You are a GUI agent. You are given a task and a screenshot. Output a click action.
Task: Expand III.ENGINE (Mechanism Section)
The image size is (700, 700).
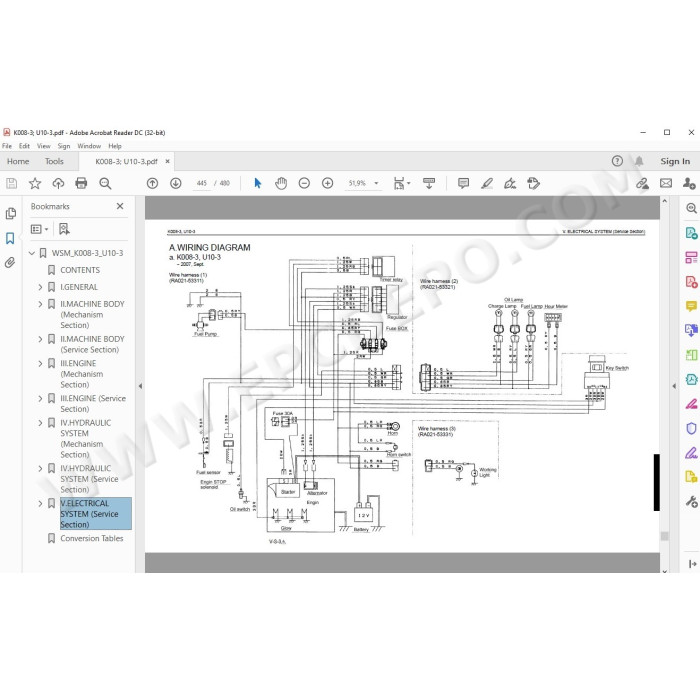[x=40, y=363]
